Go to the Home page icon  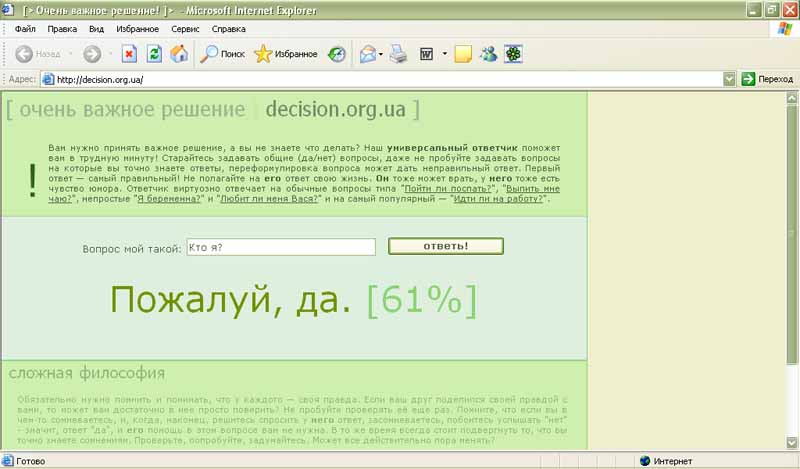click(x=179, y=54)
